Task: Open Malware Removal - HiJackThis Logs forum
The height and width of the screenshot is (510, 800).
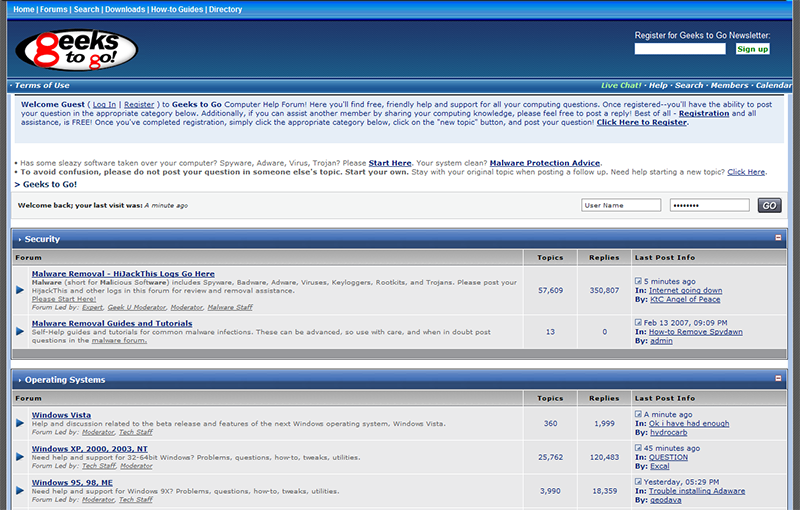Action: tap(123, 273)
